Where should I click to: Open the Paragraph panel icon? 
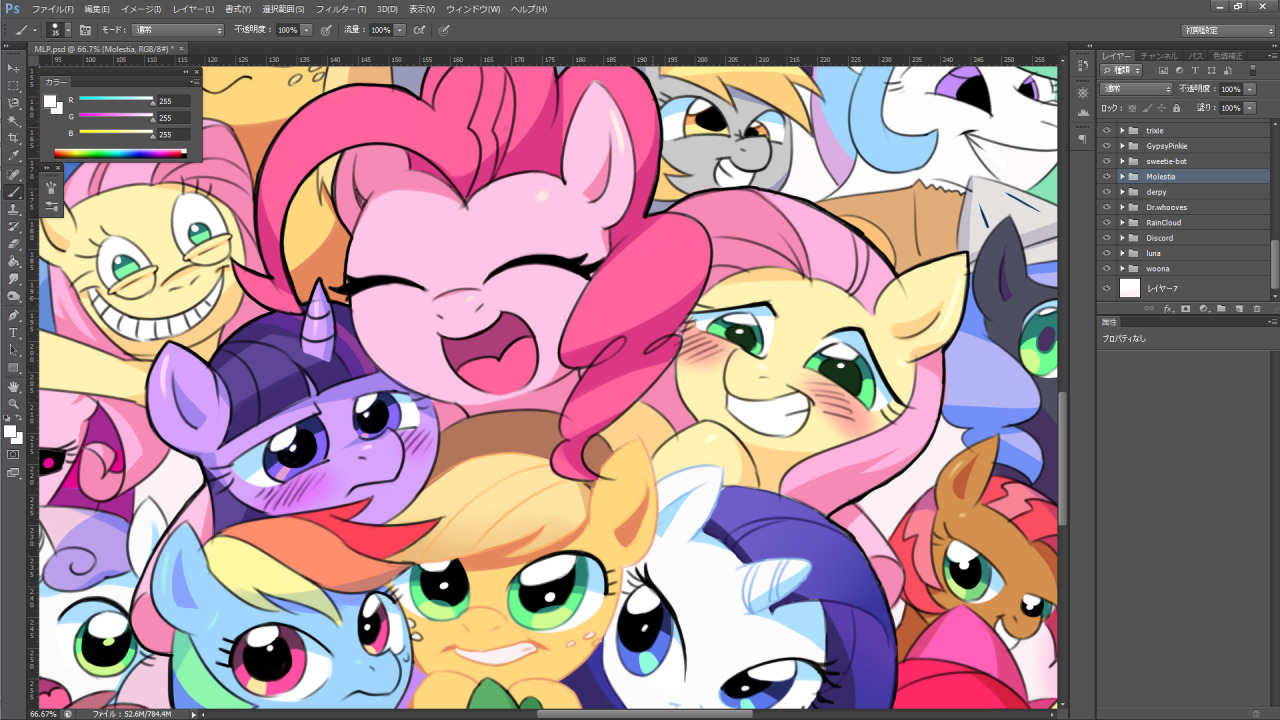1082,140
